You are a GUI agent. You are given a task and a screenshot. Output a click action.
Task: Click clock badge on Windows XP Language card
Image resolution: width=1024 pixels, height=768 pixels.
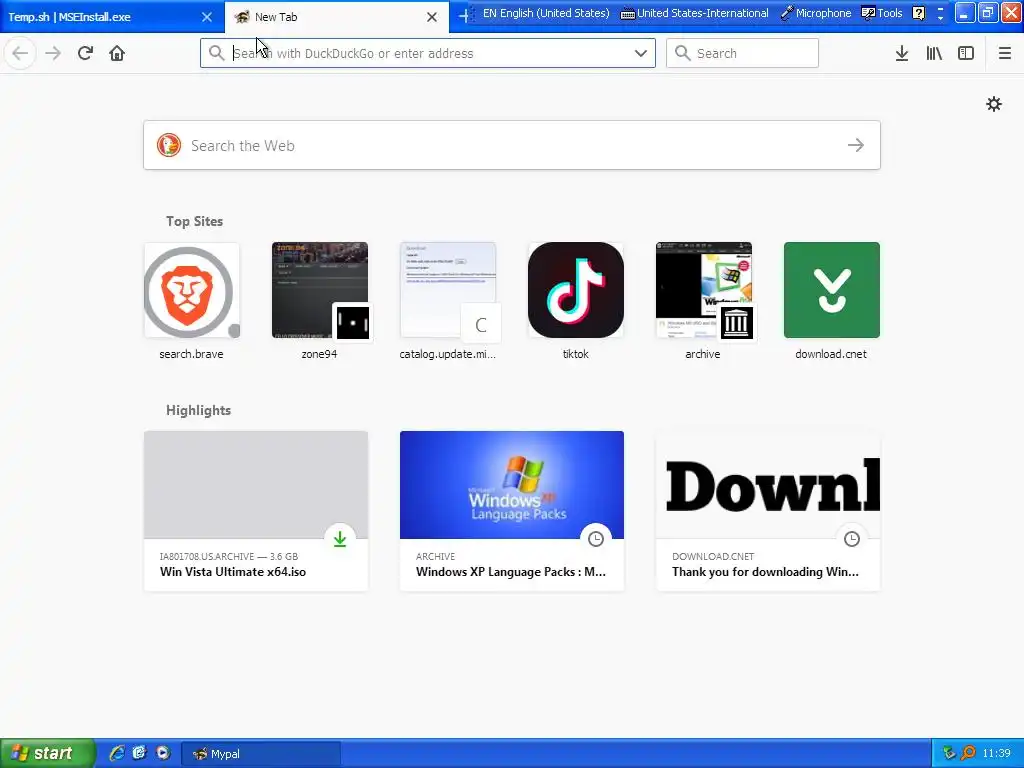[x=596, y=539]
